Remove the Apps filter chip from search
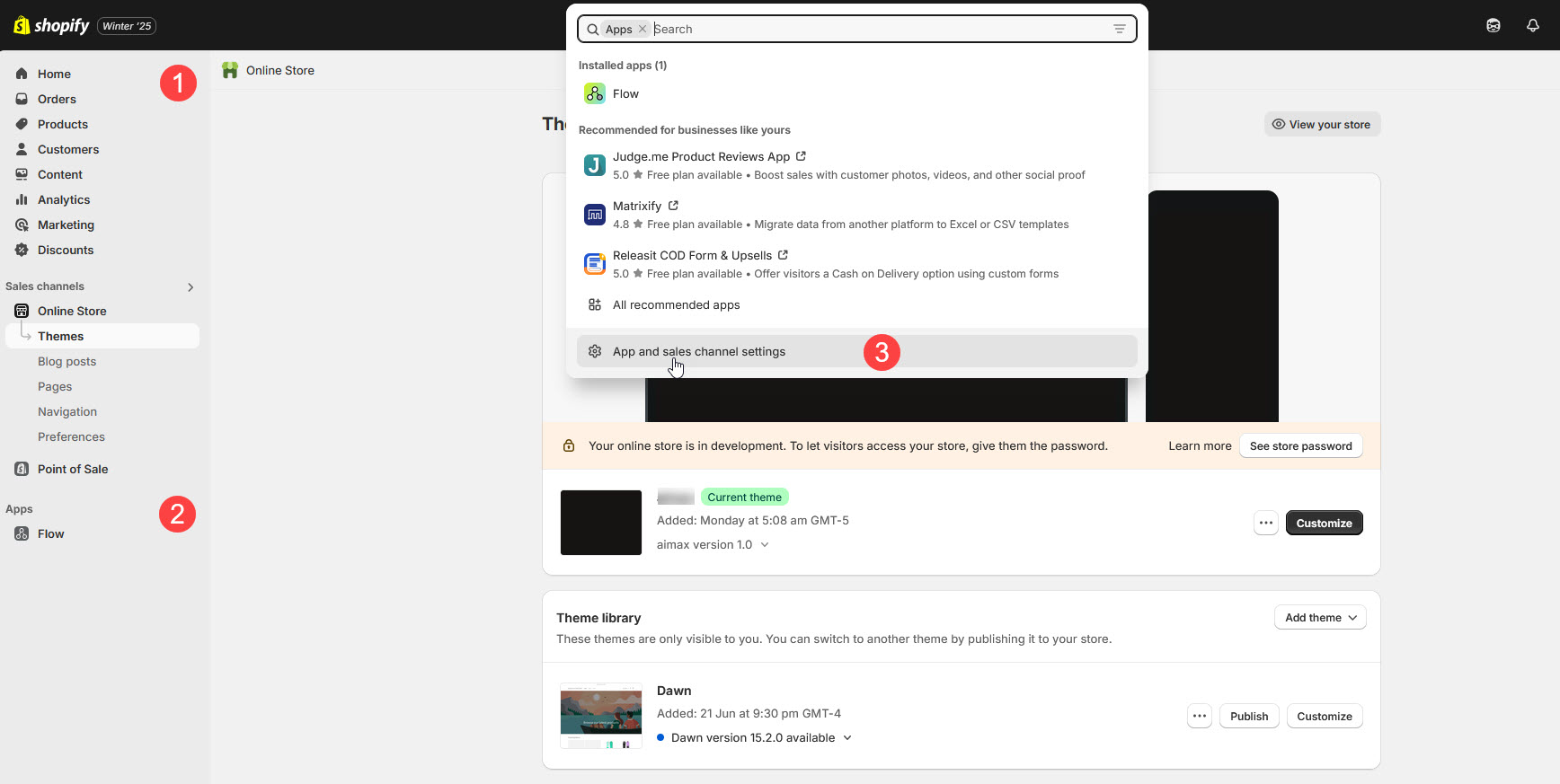The height and width of the screenshot is (784, 1560). tap(643, 29)
